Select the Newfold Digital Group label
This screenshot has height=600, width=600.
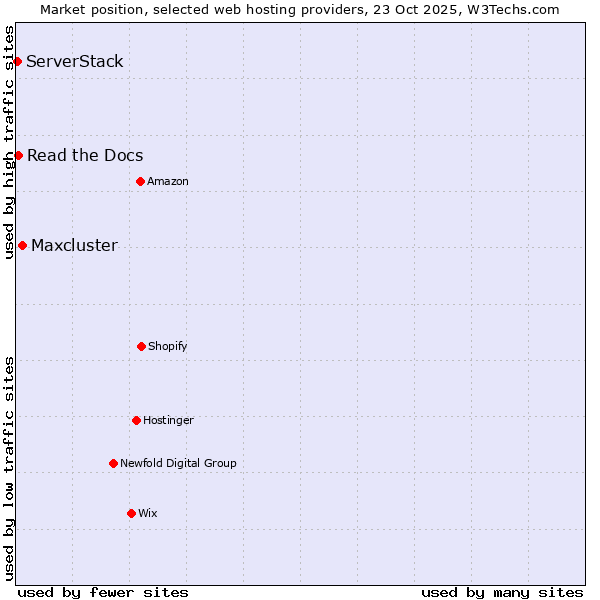pyautogui.click(x=178, y=463)
